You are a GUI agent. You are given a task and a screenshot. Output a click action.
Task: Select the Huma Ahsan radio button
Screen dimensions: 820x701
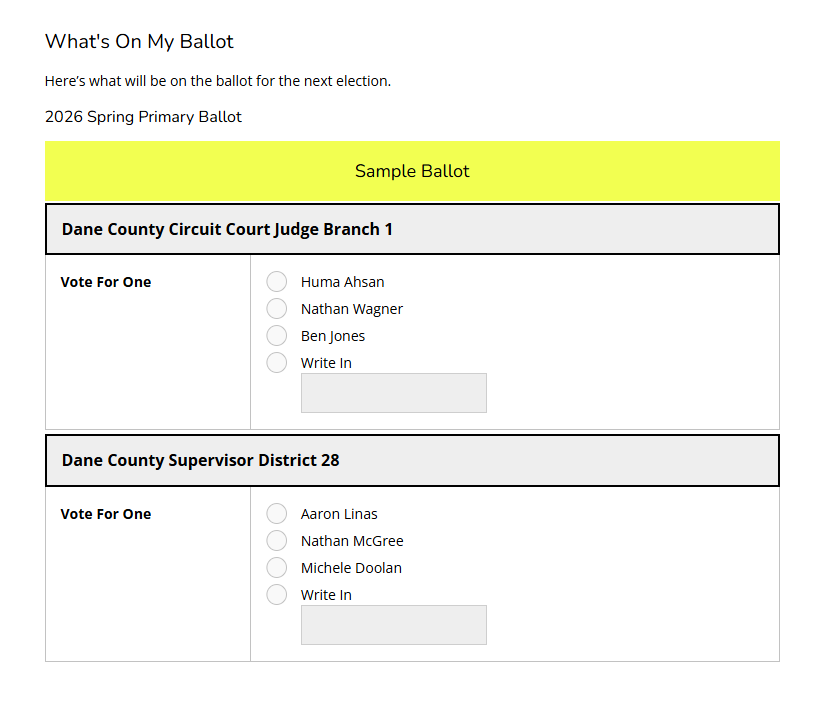(x=277, y=282)
